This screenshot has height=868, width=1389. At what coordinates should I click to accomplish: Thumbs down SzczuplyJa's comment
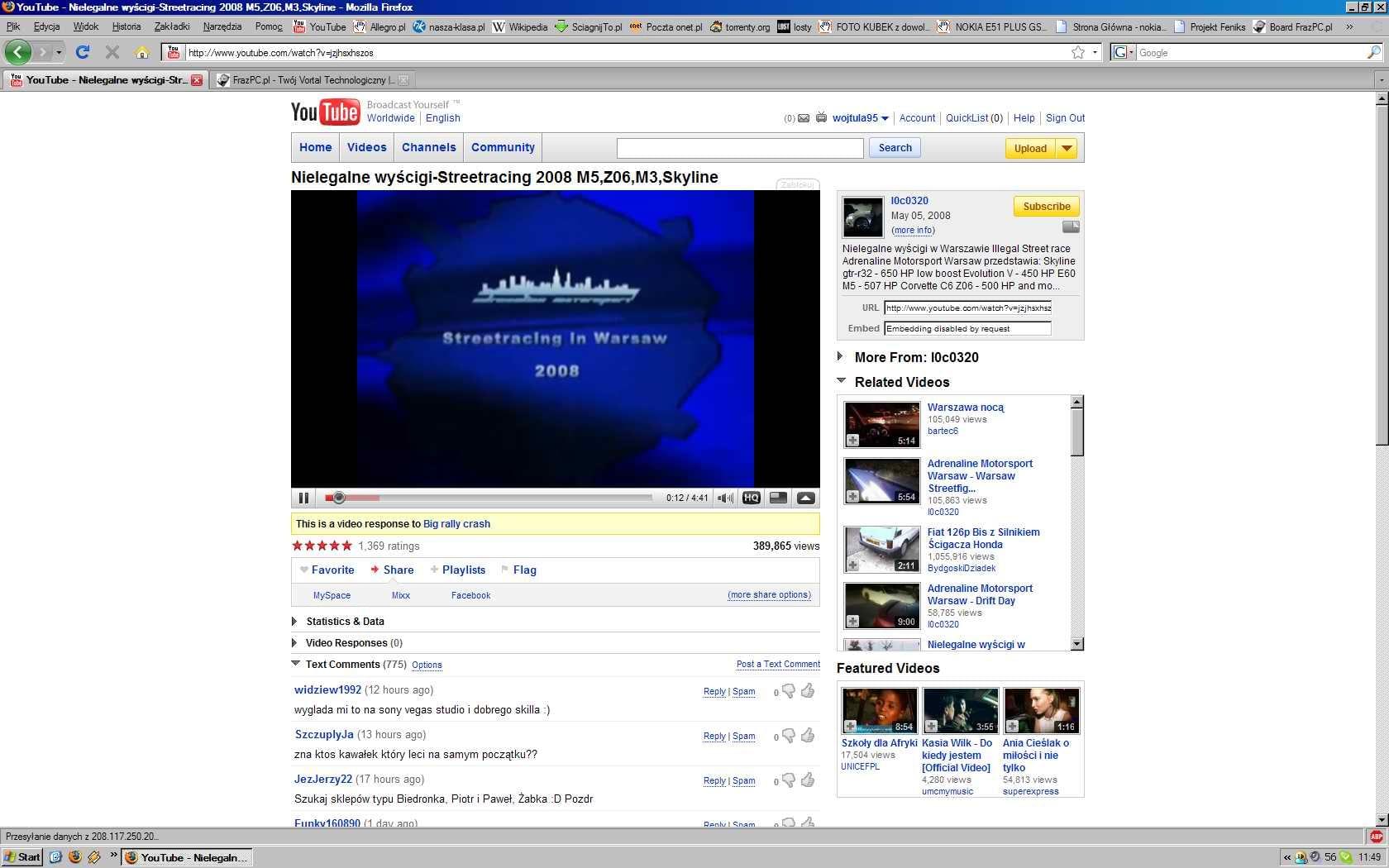pyautogui.click(x=789, y=736)
